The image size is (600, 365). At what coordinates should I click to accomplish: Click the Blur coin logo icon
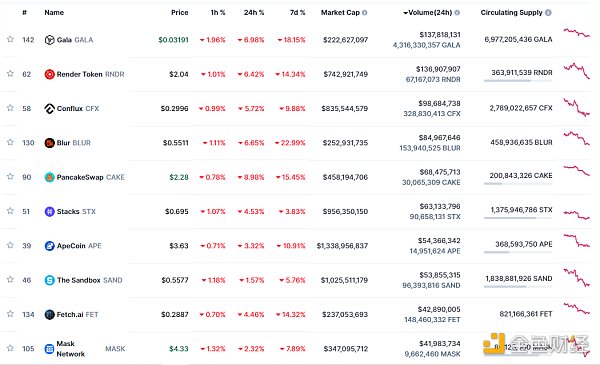[x=49, y=143]
